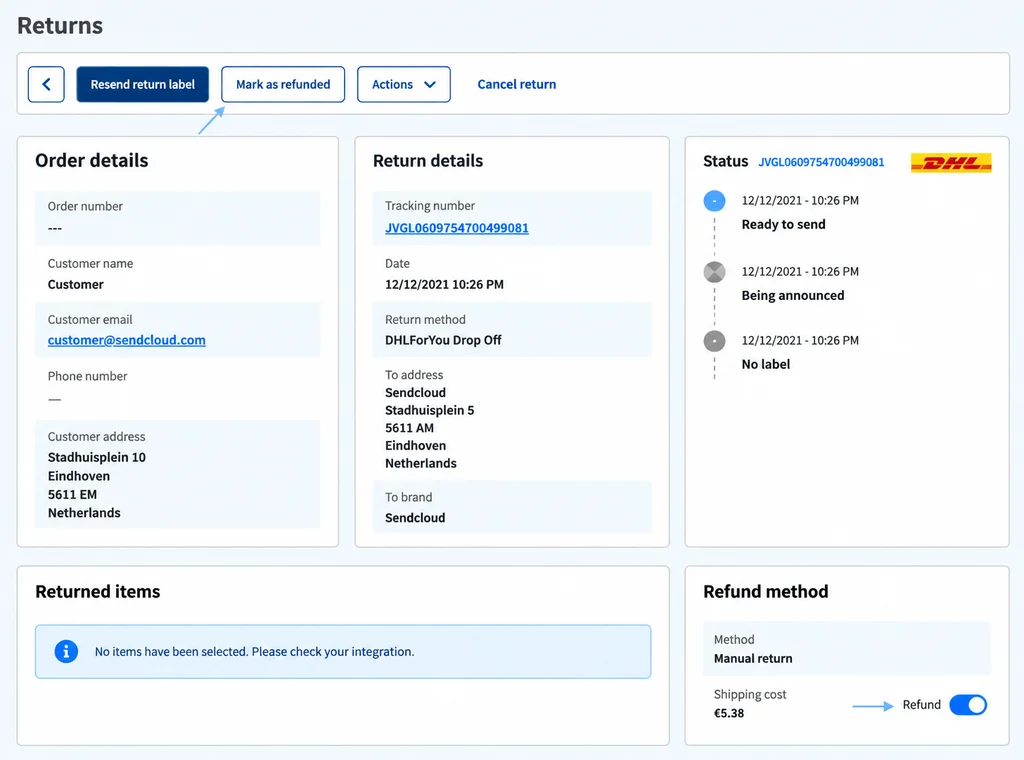
Task: Click the 'Stadhuisplein 10' customer address line
Action: click(97, 457)
